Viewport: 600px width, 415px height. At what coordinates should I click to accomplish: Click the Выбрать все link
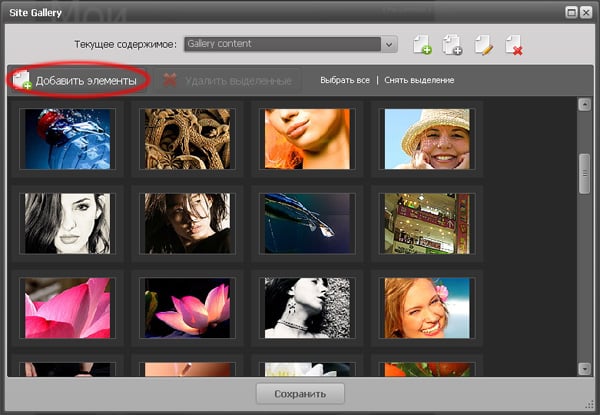point(345,80)
